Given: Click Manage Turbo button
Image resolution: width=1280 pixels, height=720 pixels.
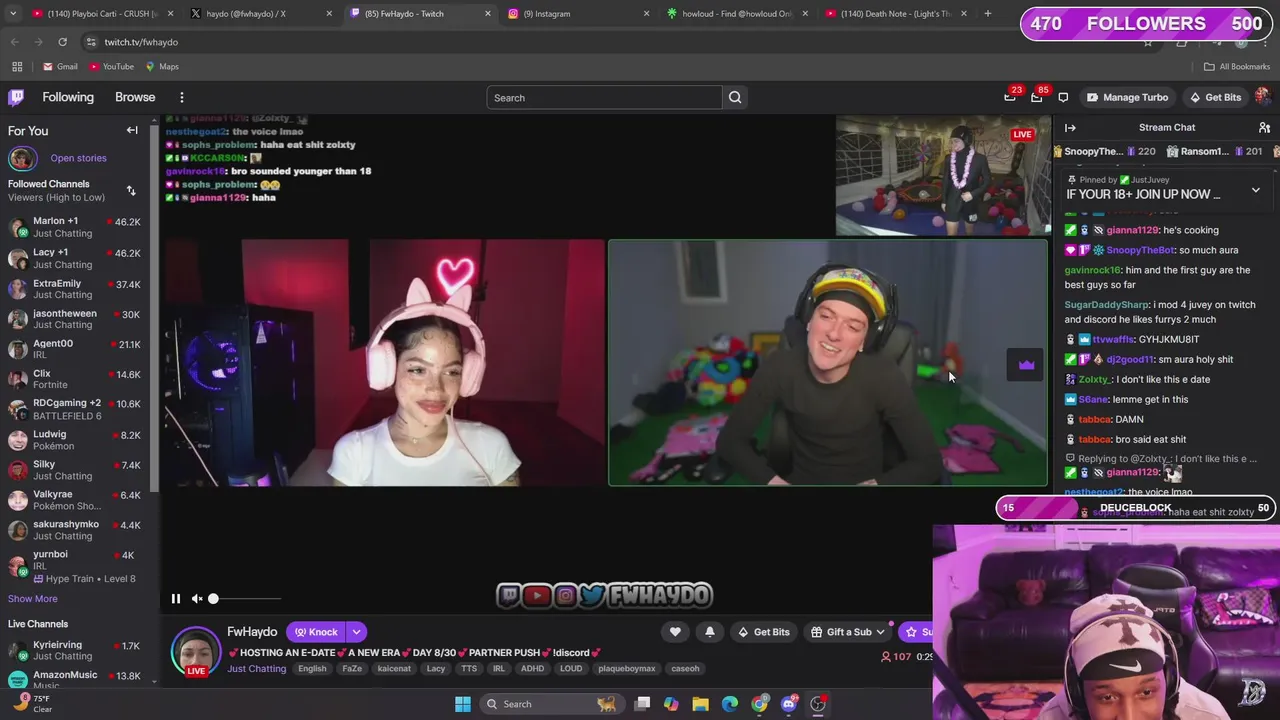Looking at the screenshot, I should [x=1127, y=97].
